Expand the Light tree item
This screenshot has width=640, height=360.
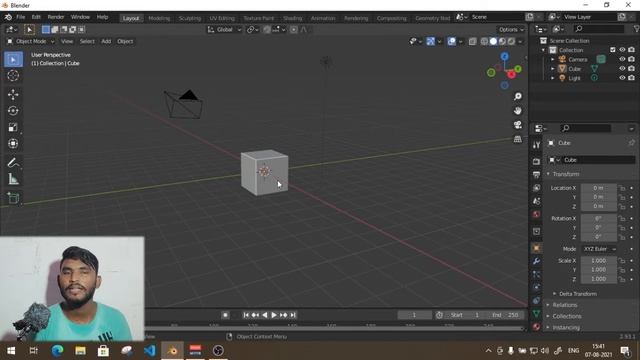553,78
